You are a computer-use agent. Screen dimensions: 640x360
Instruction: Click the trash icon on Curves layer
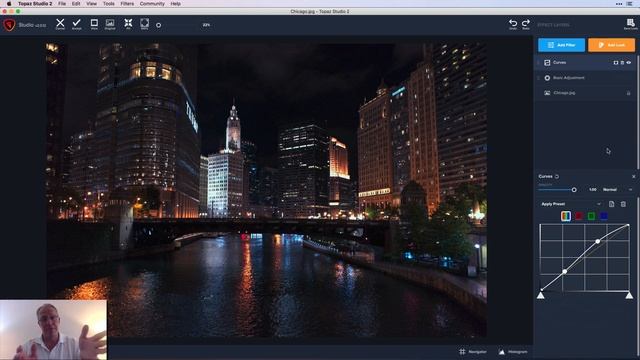click(x=622, y=62)
